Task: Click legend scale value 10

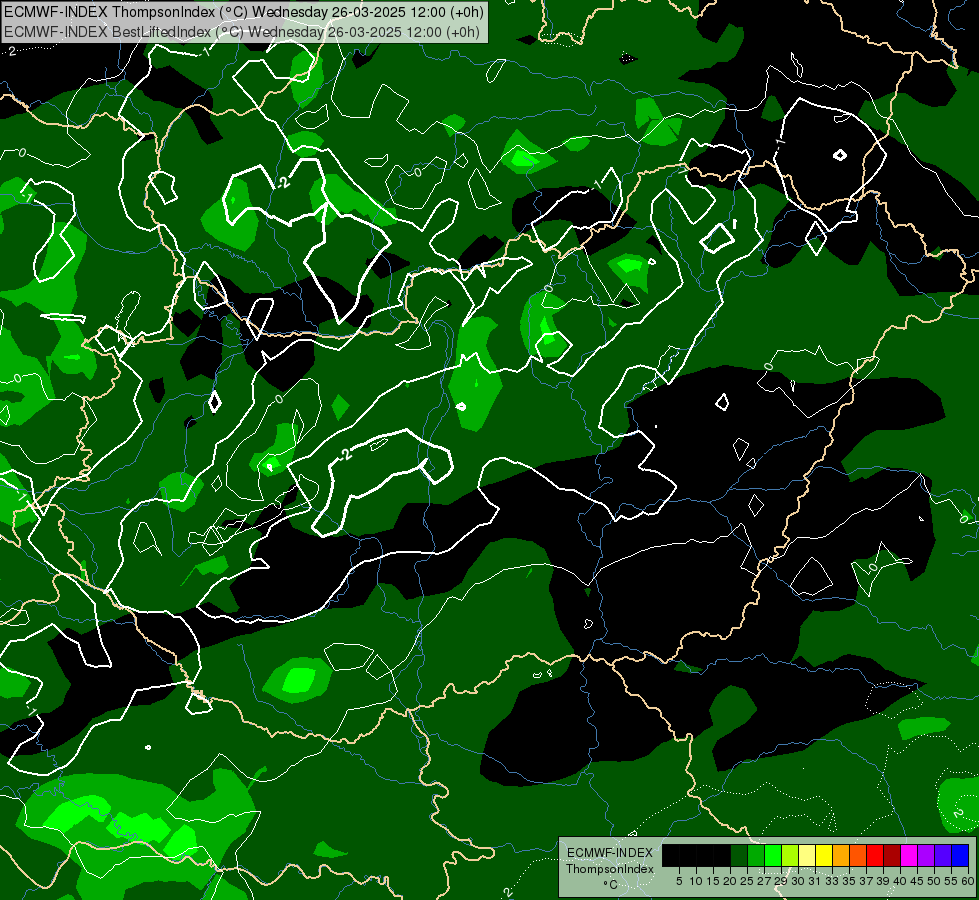Action: coord(696,881)
